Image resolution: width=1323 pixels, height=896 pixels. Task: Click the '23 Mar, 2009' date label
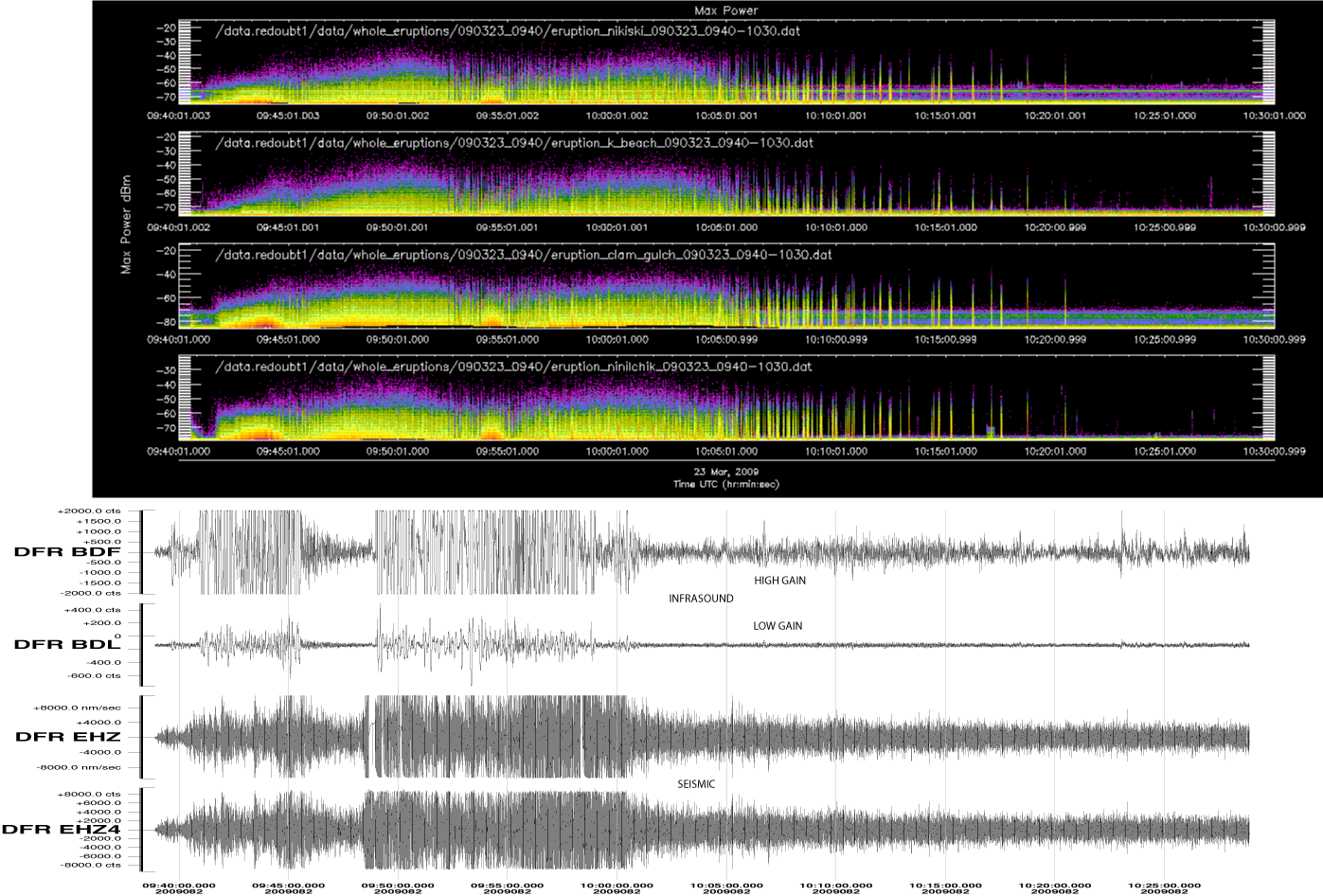pyautogui.click(x=726, y=472)
